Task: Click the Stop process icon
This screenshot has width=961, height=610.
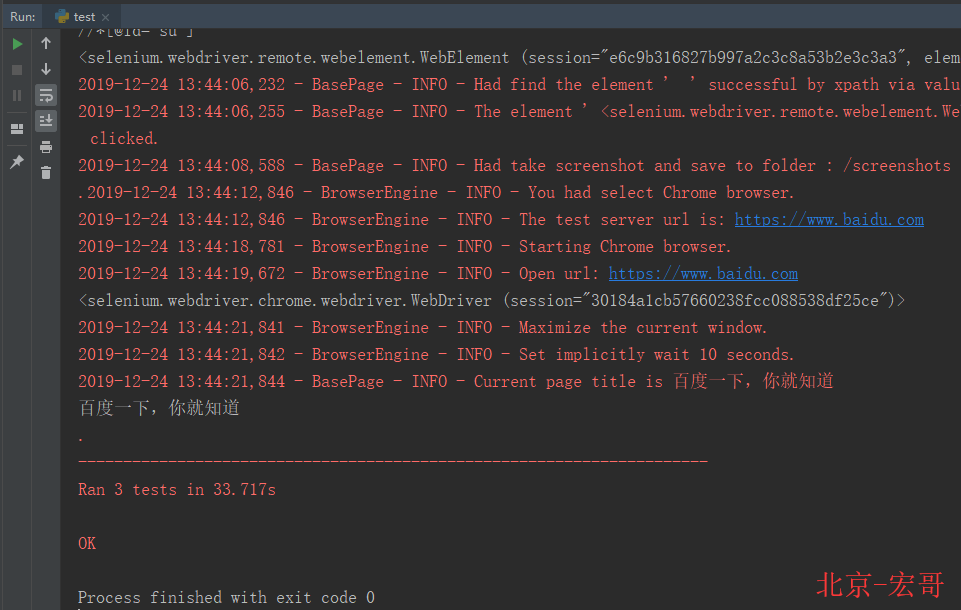Action: coord(17,70)
